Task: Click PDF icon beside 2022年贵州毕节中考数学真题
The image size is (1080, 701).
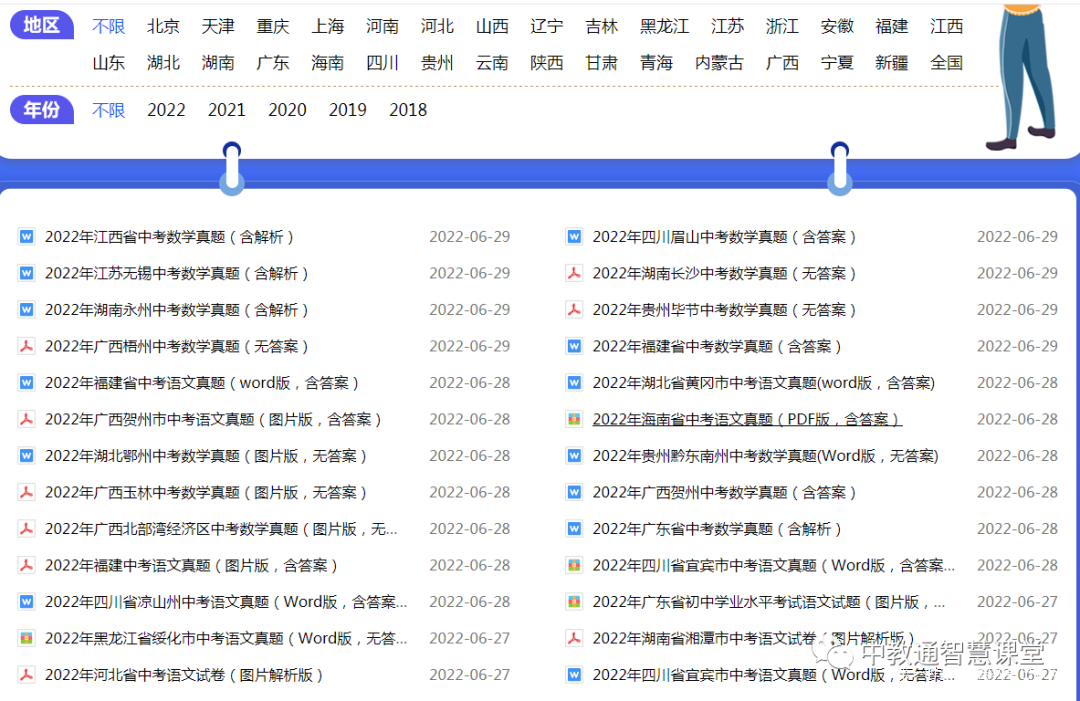Action: [x=574, y=310]
